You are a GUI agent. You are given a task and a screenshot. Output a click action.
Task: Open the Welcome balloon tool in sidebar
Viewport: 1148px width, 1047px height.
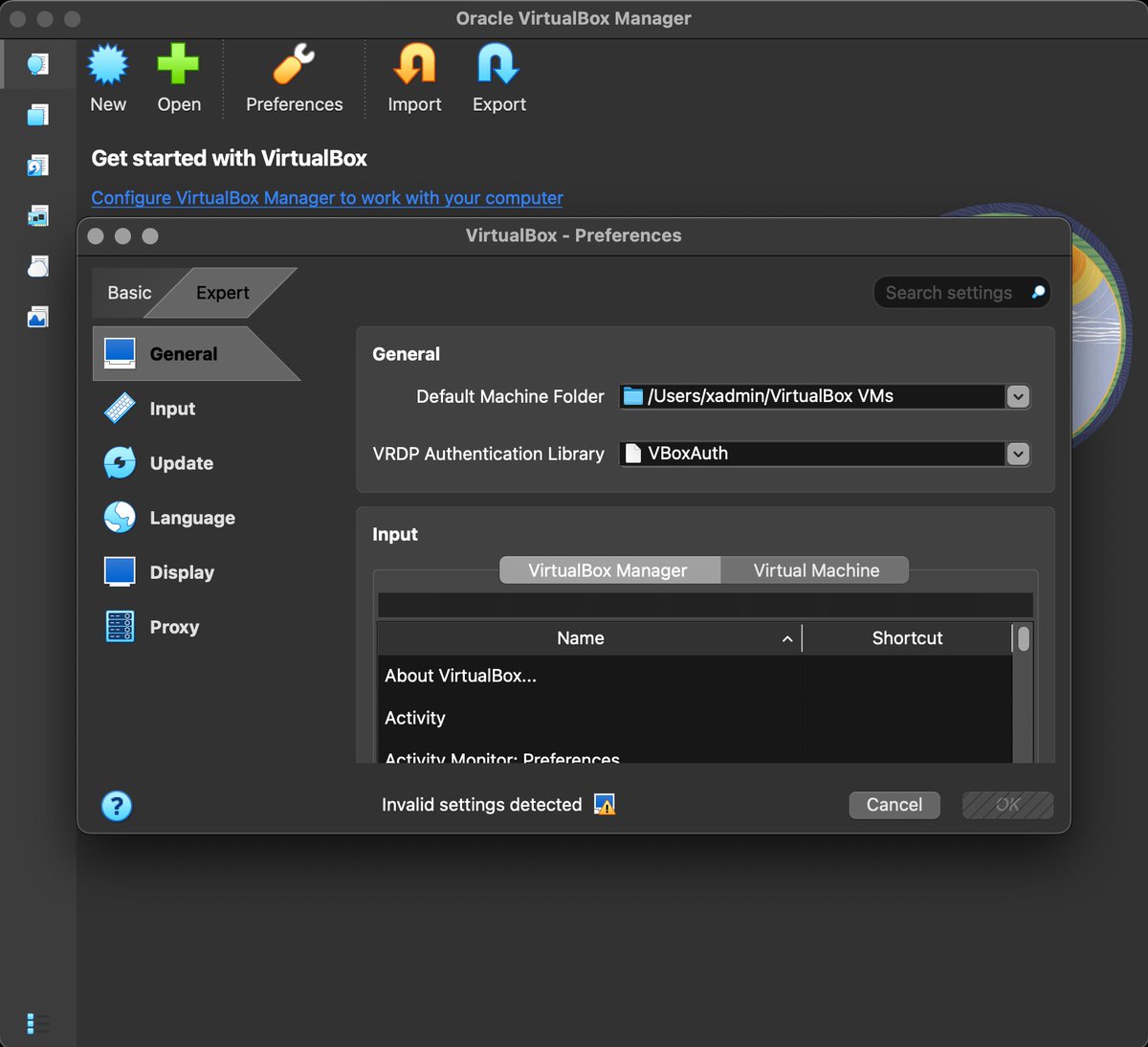(37, 64)
